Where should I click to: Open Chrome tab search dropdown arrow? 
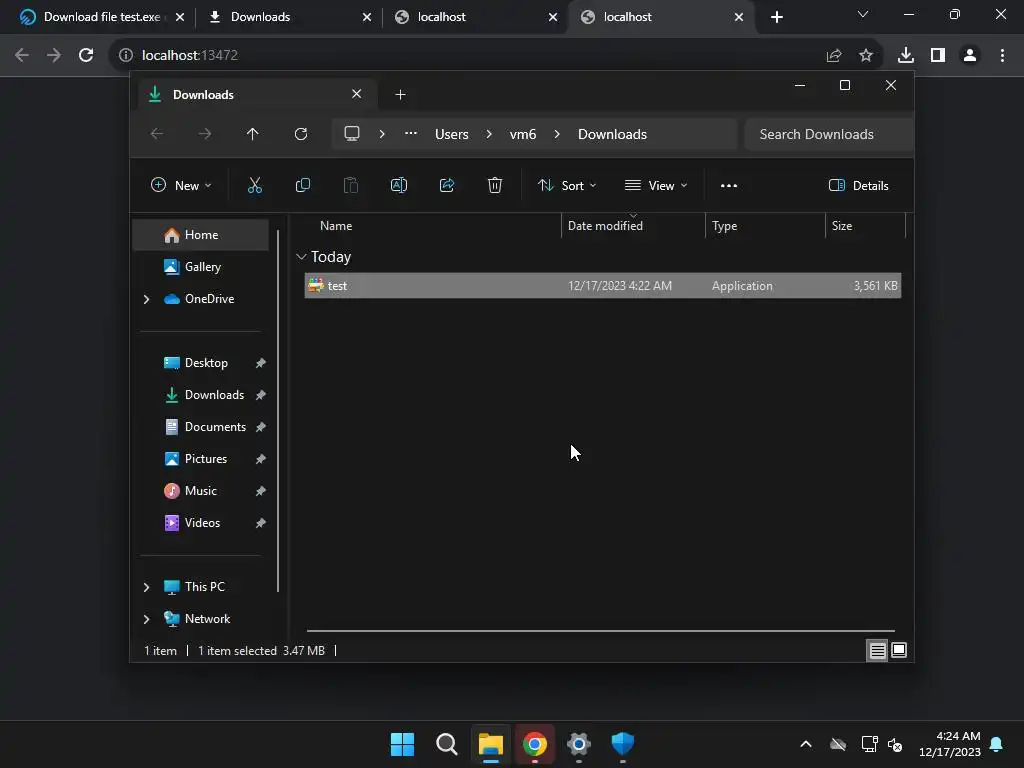863,14
